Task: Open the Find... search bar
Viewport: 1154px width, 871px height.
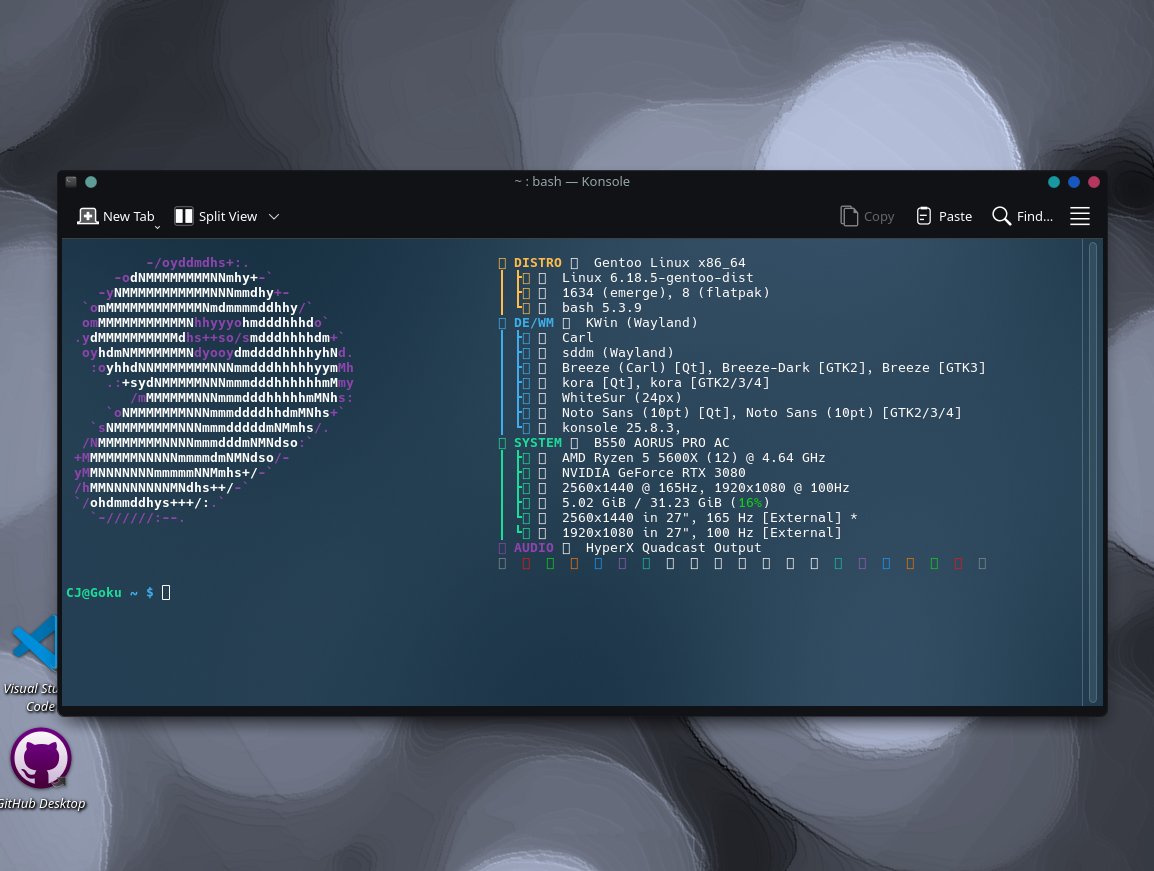Action: [x=1022, y=216]
